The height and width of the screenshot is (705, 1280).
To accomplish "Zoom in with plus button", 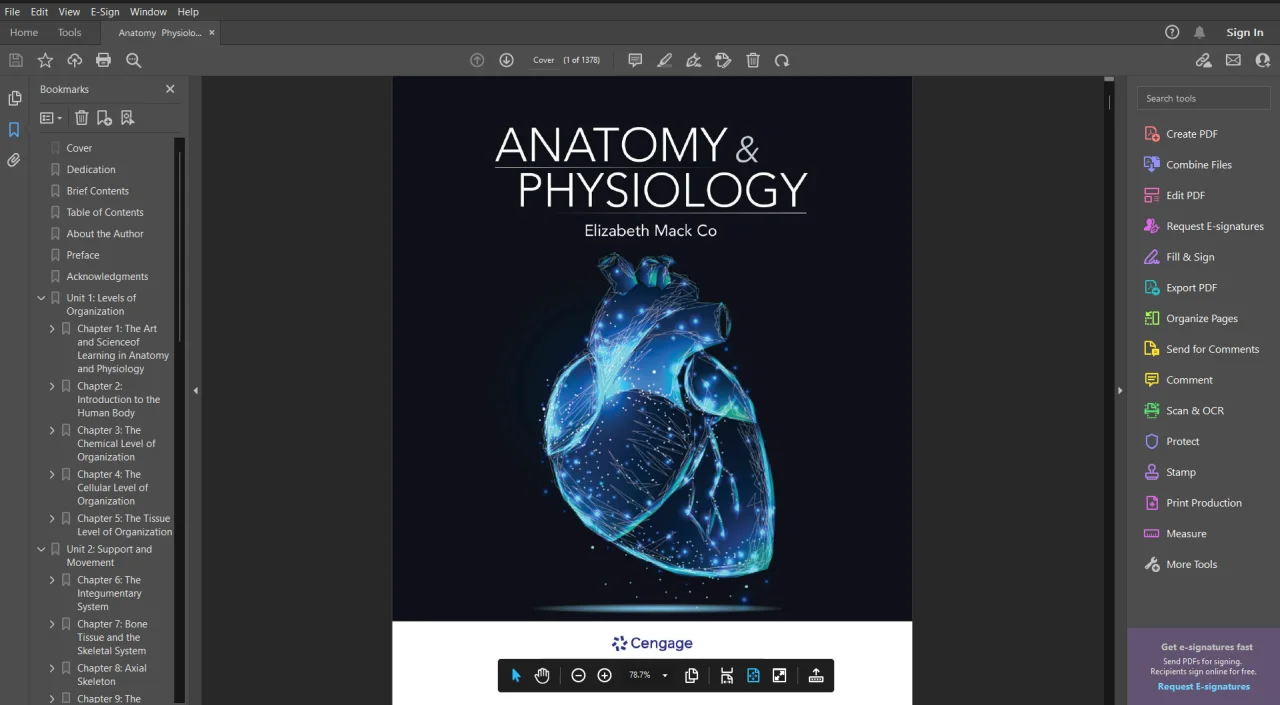I will 604,676.
